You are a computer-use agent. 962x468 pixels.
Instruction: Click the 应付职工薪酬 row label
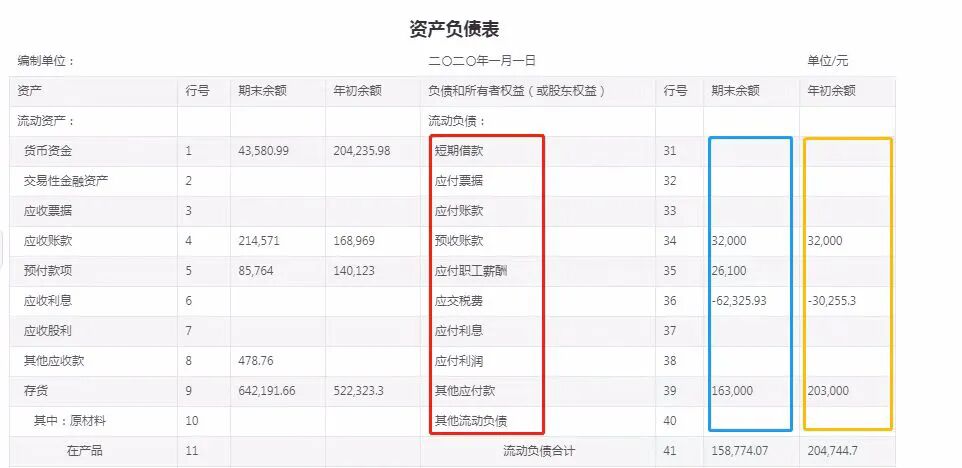click(x=471, y=271)
